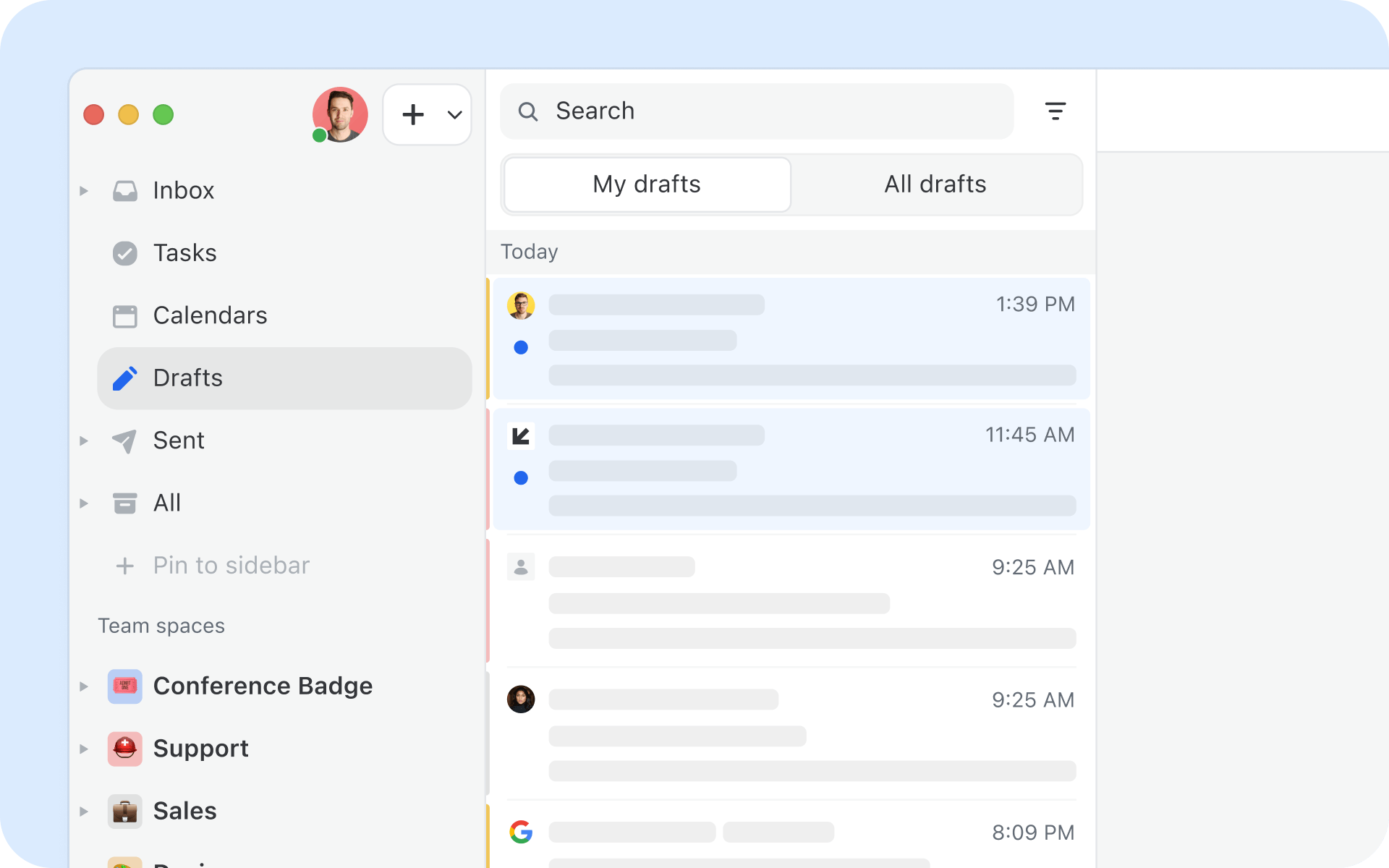Image resolution: width=1389 pixels, height=868 pixels.
Task: Open the All archive box icon
Action: 125,503
